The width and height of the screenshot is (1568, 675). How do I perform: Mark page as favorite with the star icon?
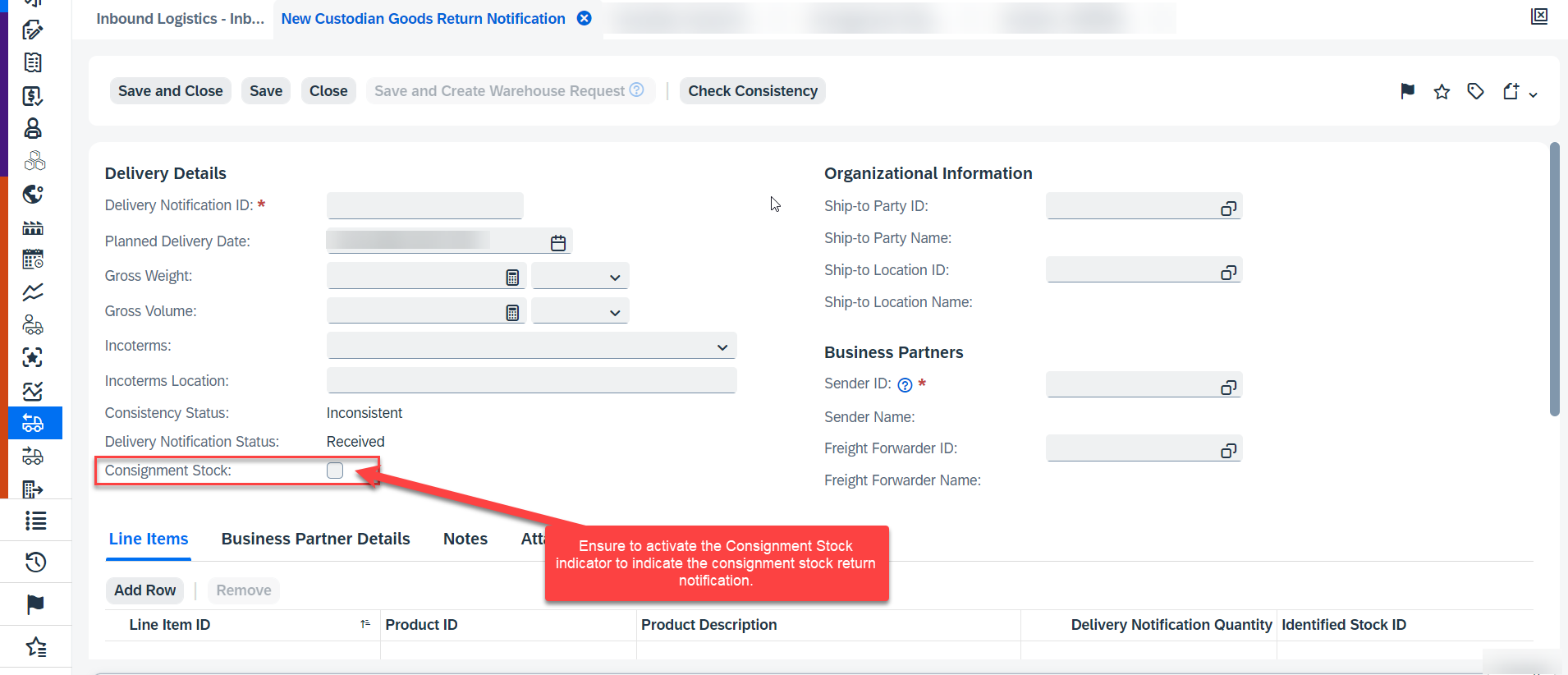[1442, 91]
